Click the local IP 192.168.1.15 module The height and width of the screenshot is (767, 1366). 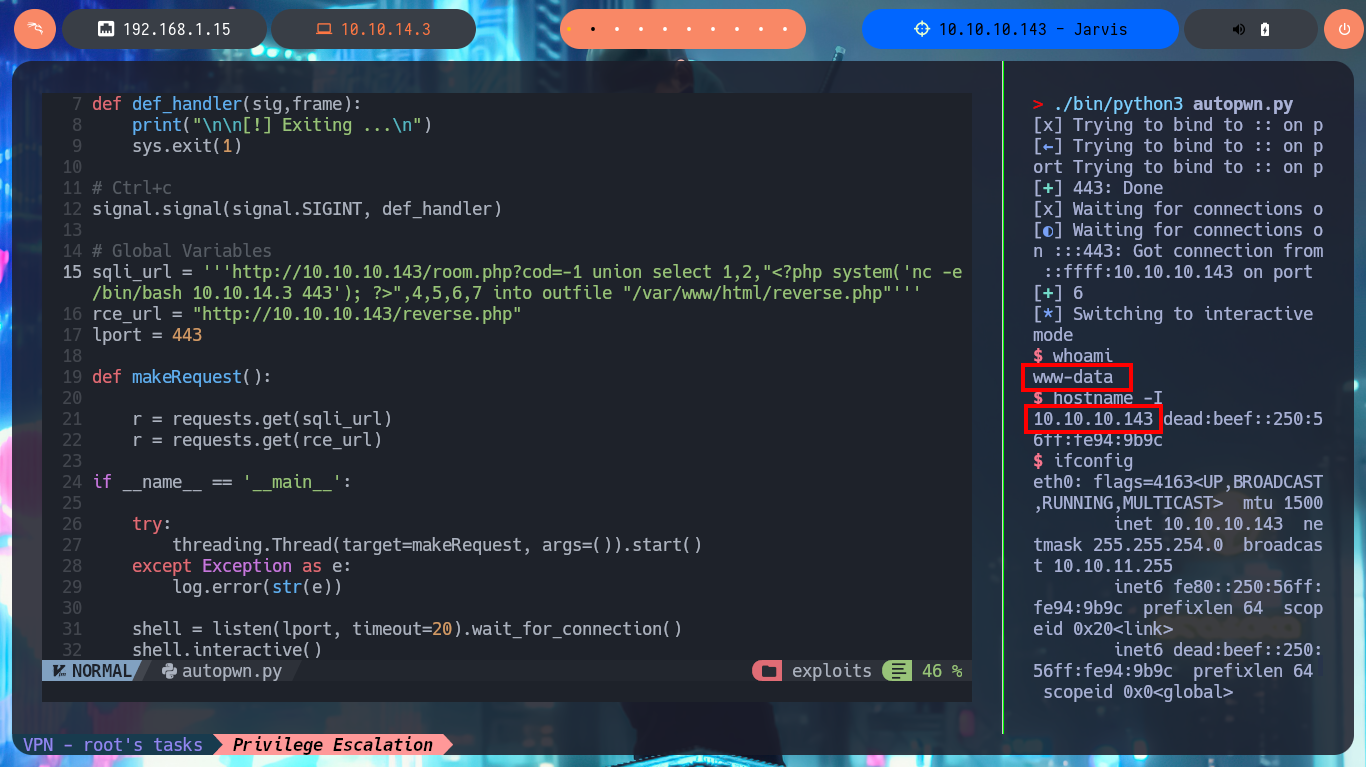pyautogui.click(x=166, y=30)
